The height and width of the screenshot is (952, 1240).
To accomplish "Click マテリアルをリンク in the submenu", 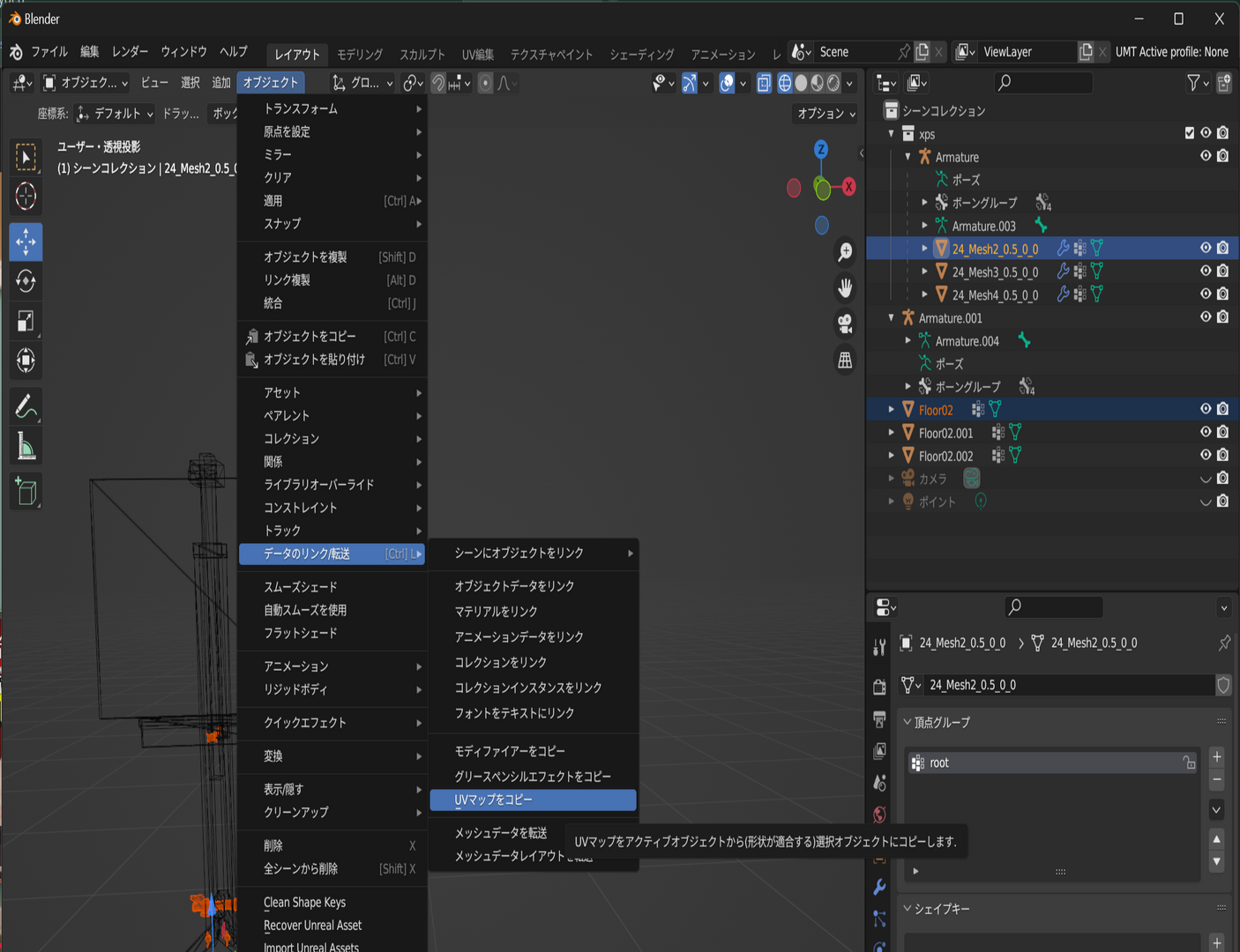I will click(x=496, y=612).
